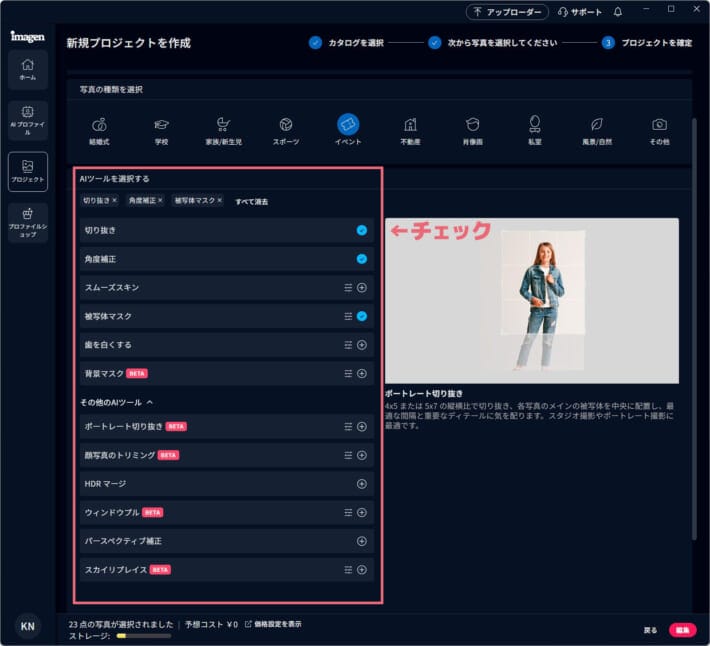This screenshot has width=710, height=646.
Task: Pick the 肖像画 photo type
Action: click(472, 131)
